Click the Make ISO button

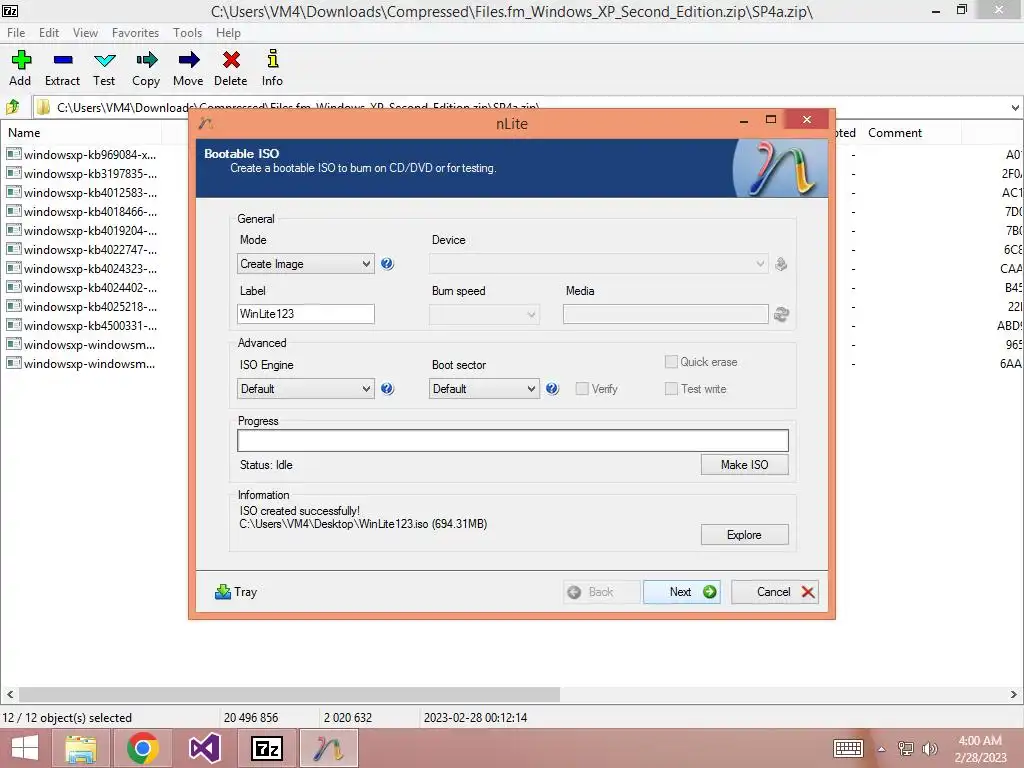tap(744, 464)
